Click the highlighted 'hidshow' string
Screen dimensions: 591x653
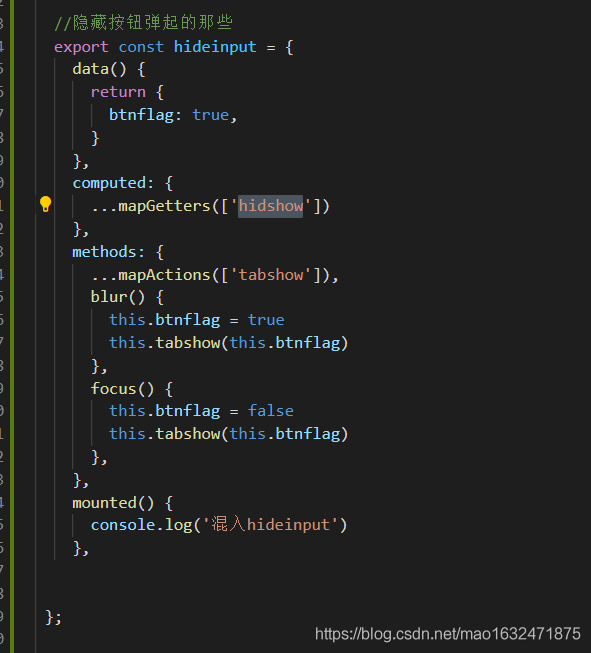(x=271, y=206)
